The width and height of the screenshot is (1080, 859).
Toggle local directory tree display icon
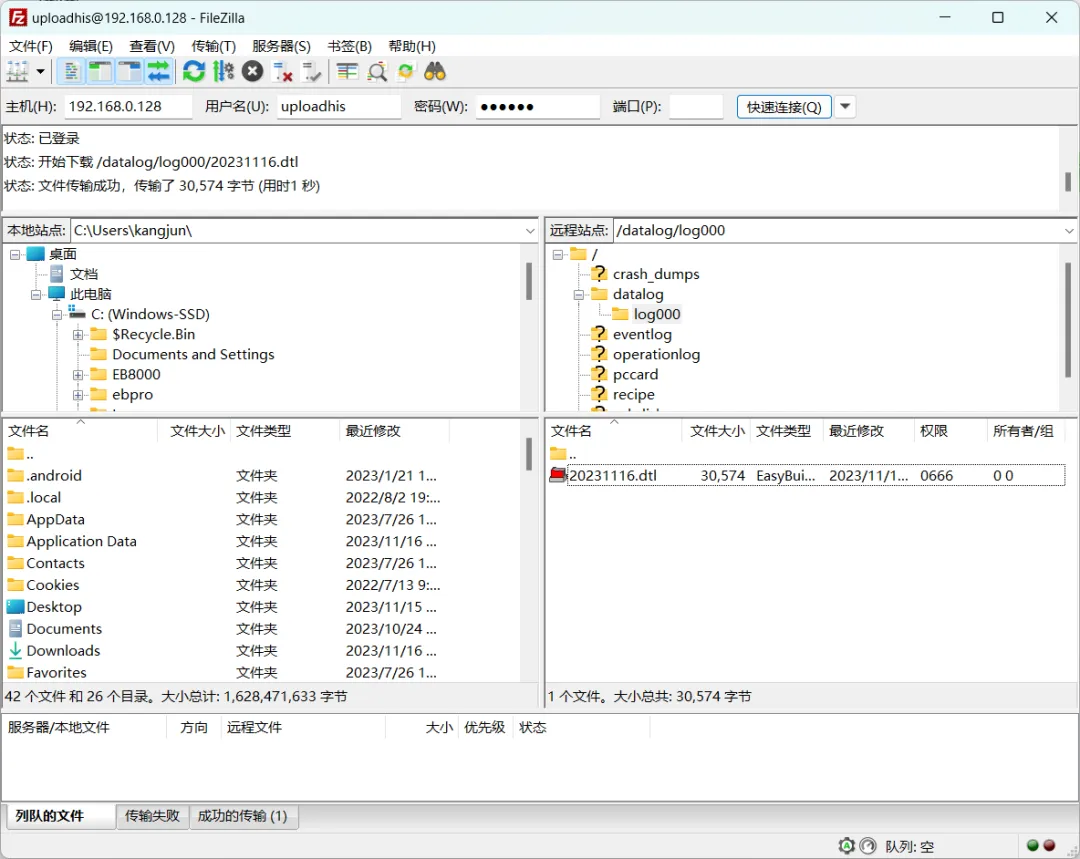pyautogui.click(x=100, y=71)
